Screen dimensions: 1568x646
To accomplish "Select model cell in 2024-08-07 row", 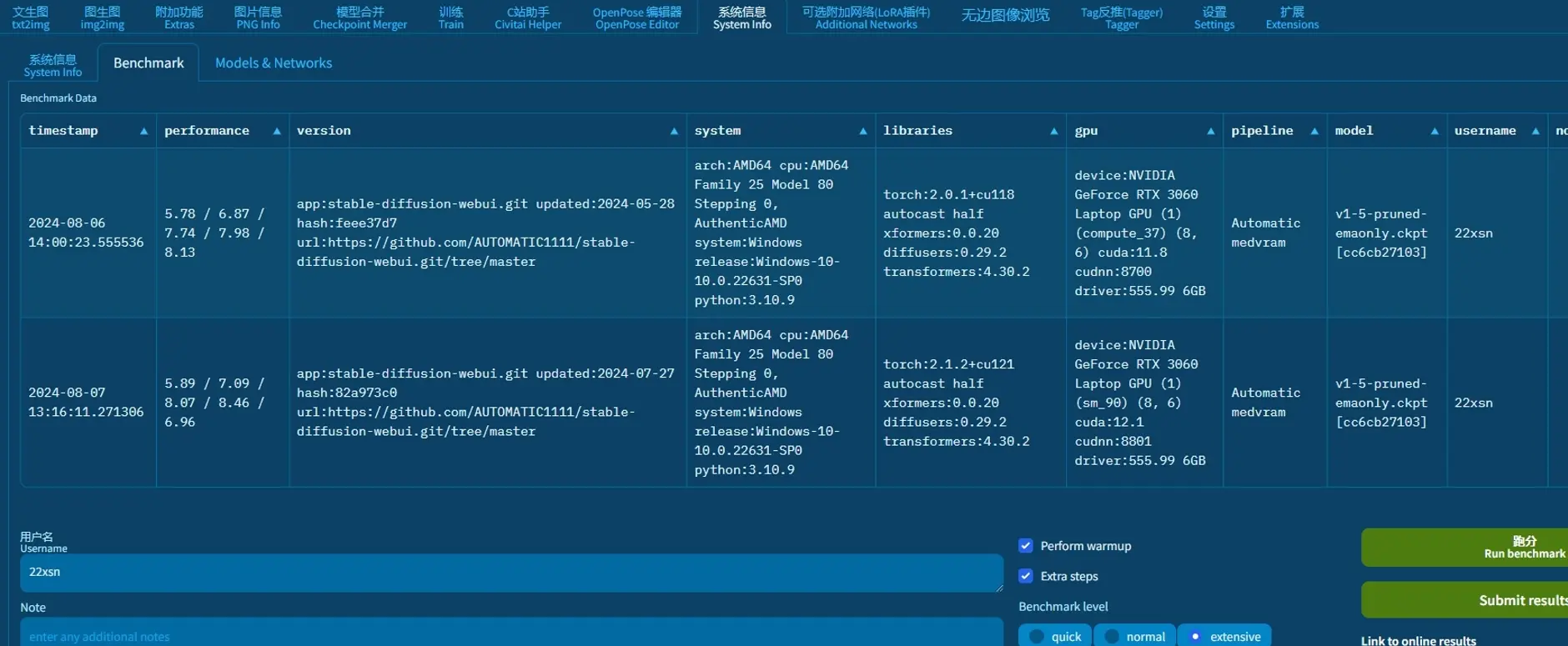I will coord(1387,403).
